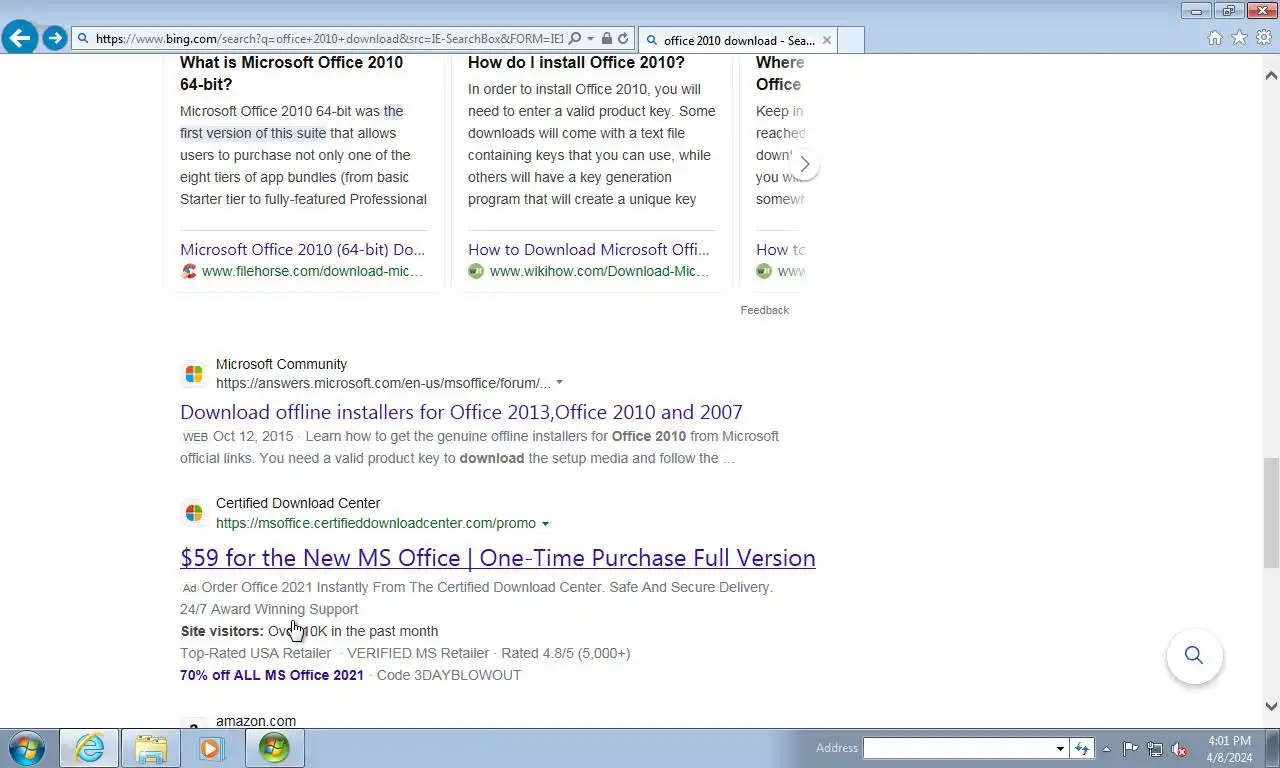This screenshot has height=768, width=1280.
Task: Refresh the page using the reload icon
Action: click(623, 39)
